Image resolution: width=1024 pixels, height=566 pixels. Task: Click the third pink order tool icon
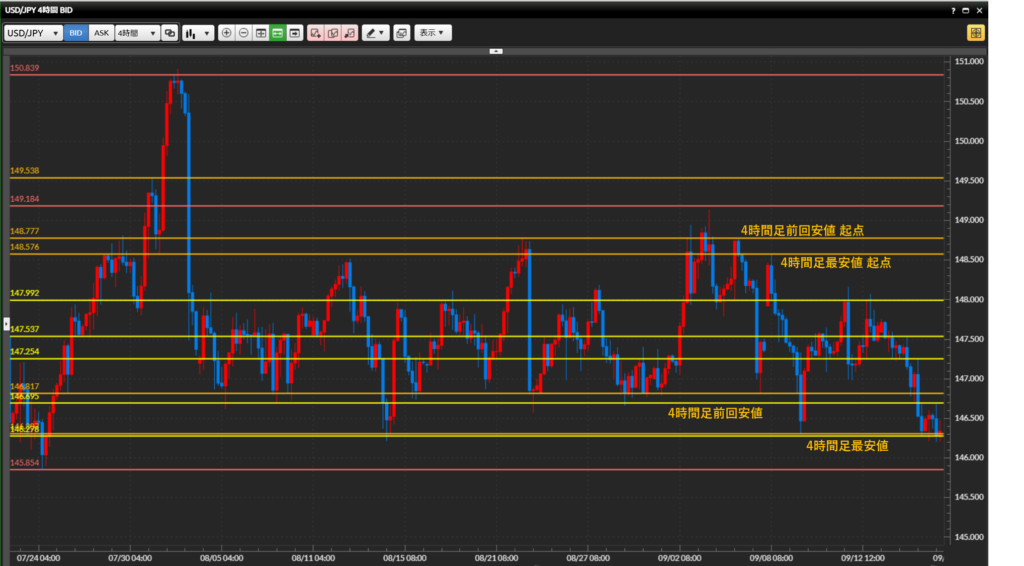(350, 33)
